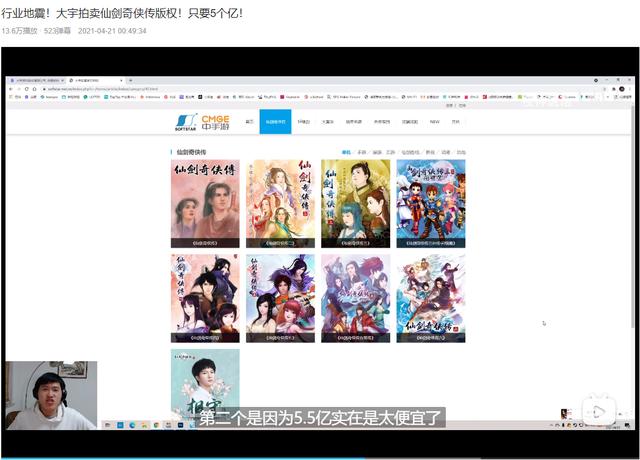Image resolution: width=640 pixels, height=460 pixels.
Task: Open the second cover in second row
Action: point(280,298)
